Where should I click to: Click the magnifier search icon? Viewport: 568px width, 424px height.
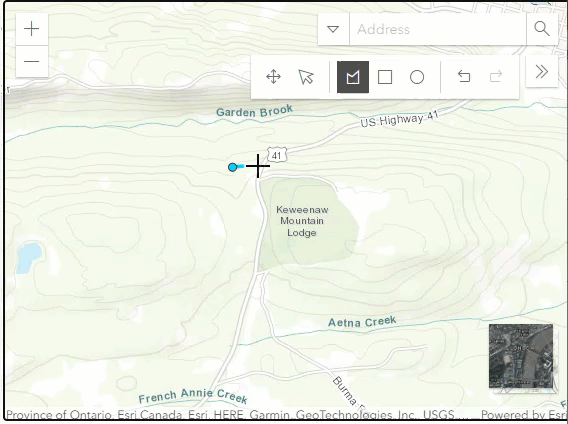(x=542, y=29)
